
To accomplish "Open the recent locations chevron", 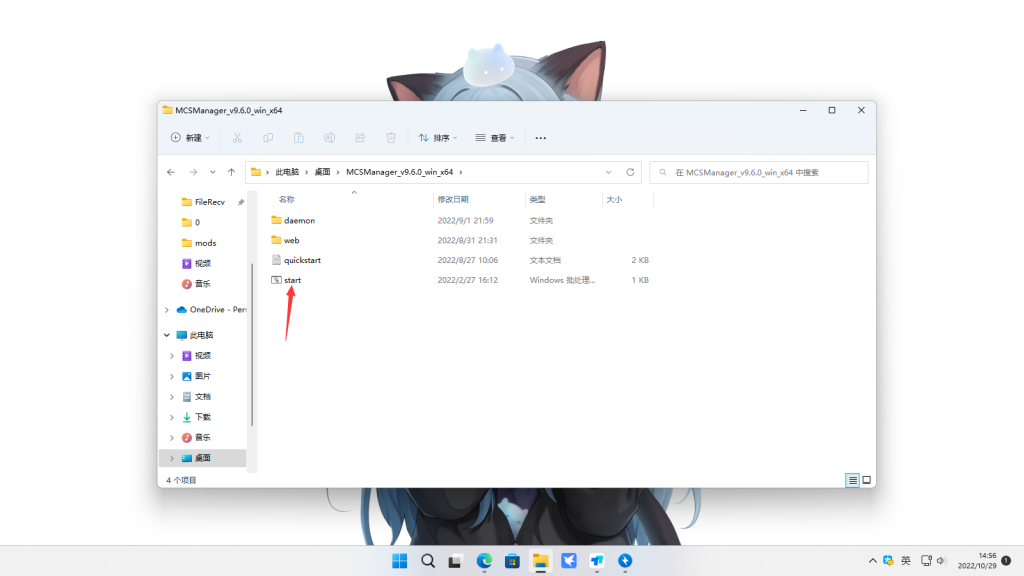I will [212, 172].
